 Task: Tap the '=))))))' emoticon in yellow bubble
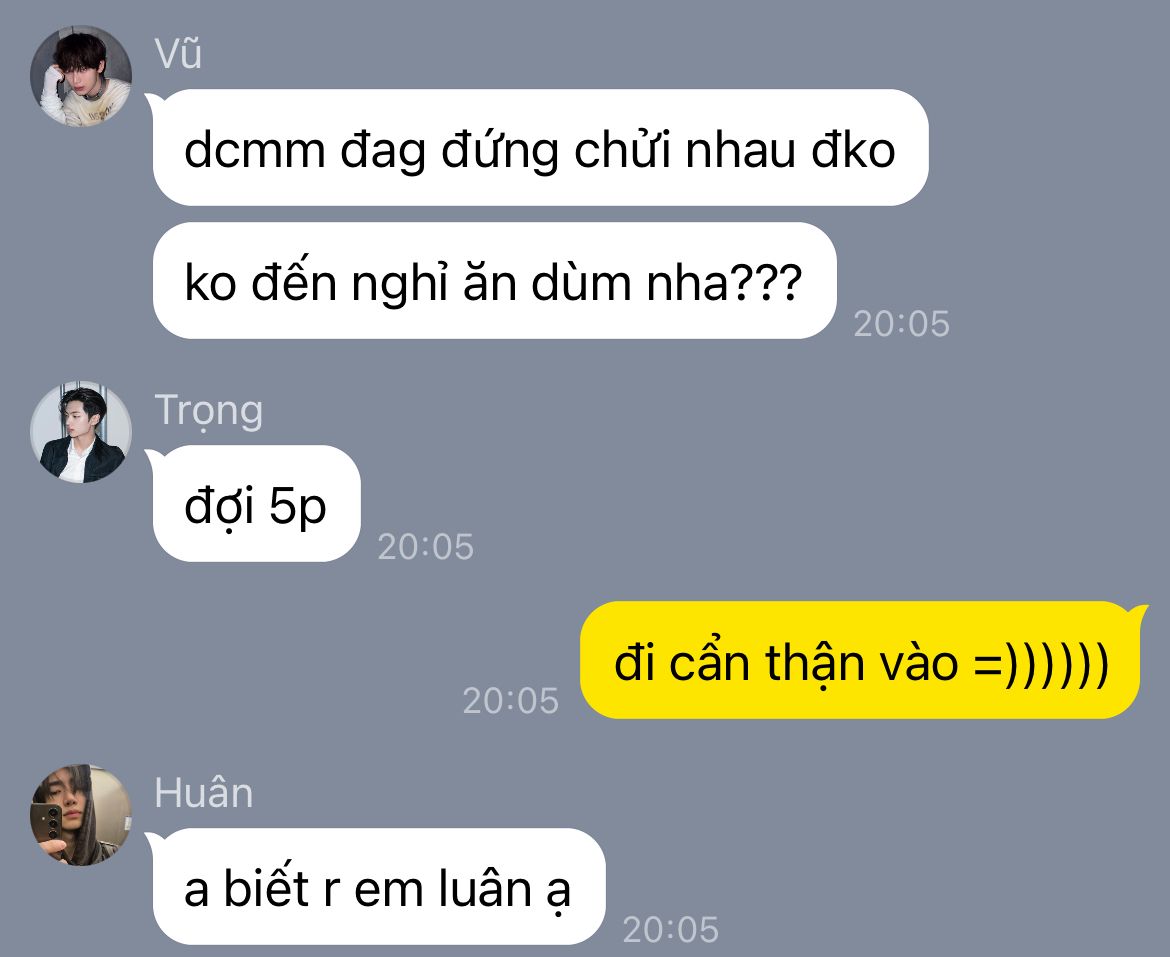[1042, 662]
